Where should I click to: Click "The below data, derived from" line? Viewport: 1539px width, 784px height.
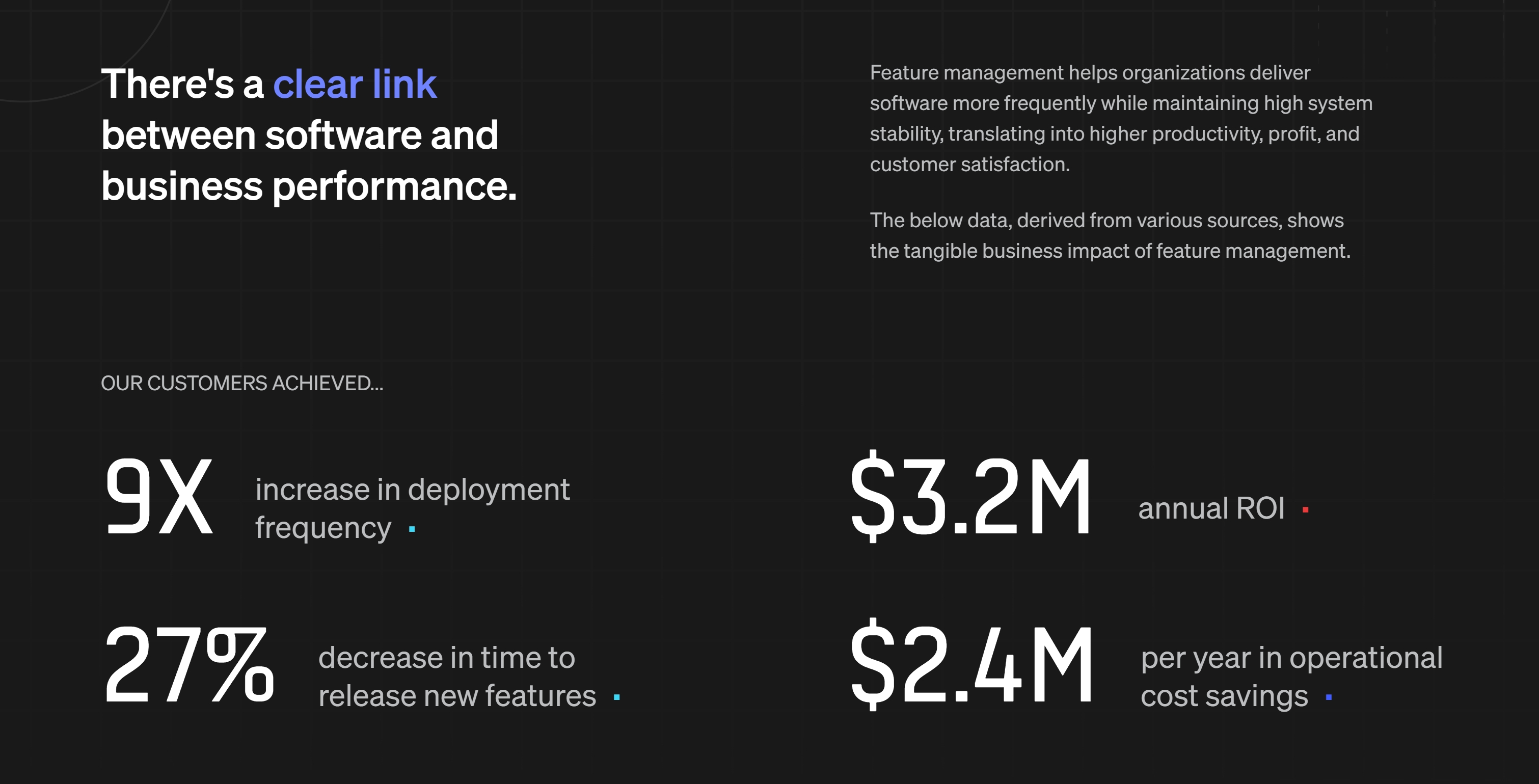pos(1106,221)
